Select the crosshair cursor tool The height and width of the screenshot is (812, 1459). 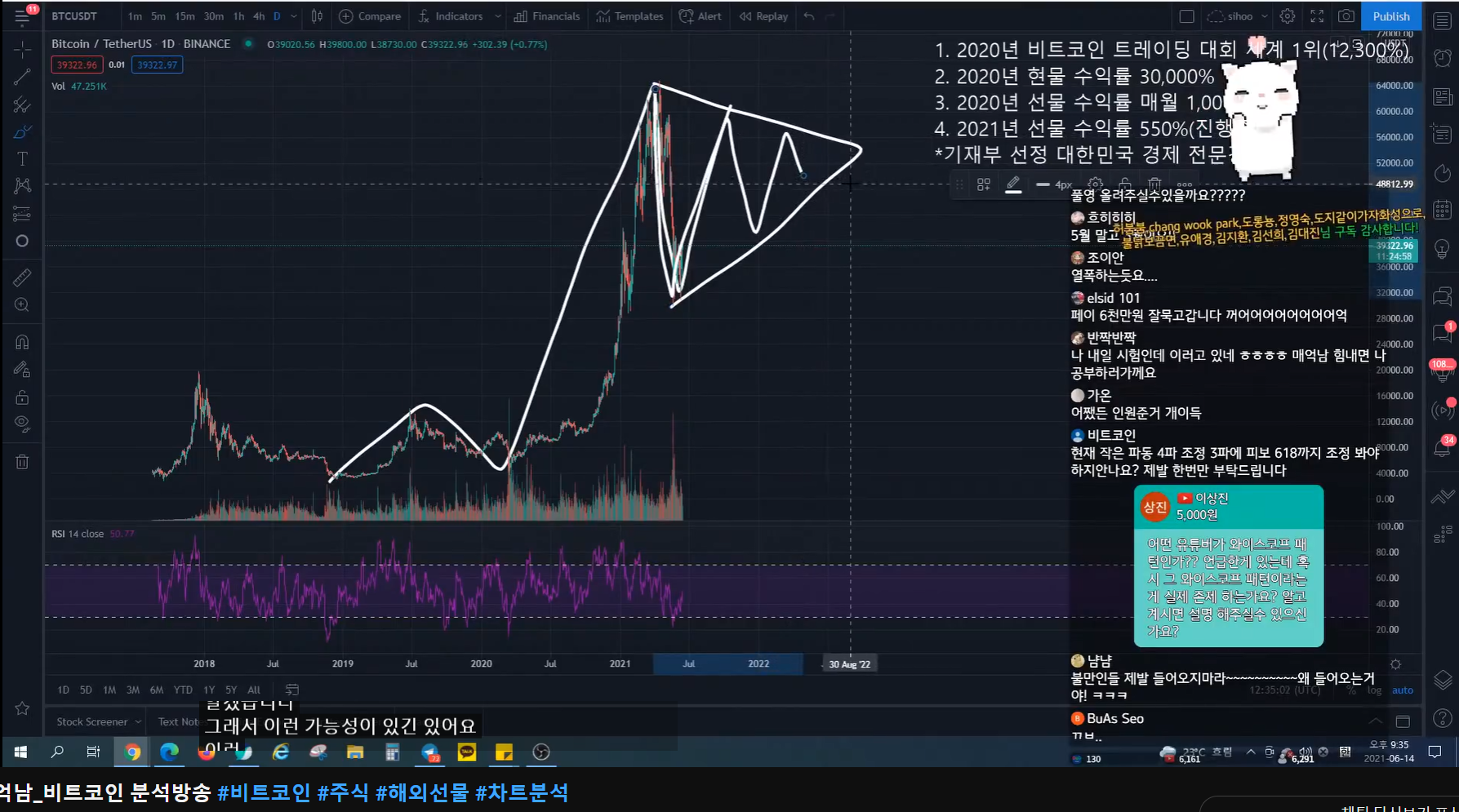(22, 49)
